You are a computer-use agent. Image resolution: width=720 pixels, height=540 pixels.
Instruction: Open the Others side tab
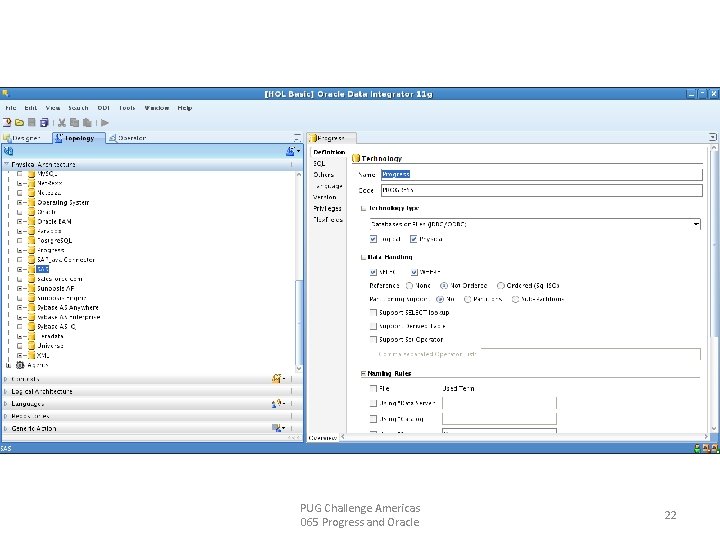(323, 174)
